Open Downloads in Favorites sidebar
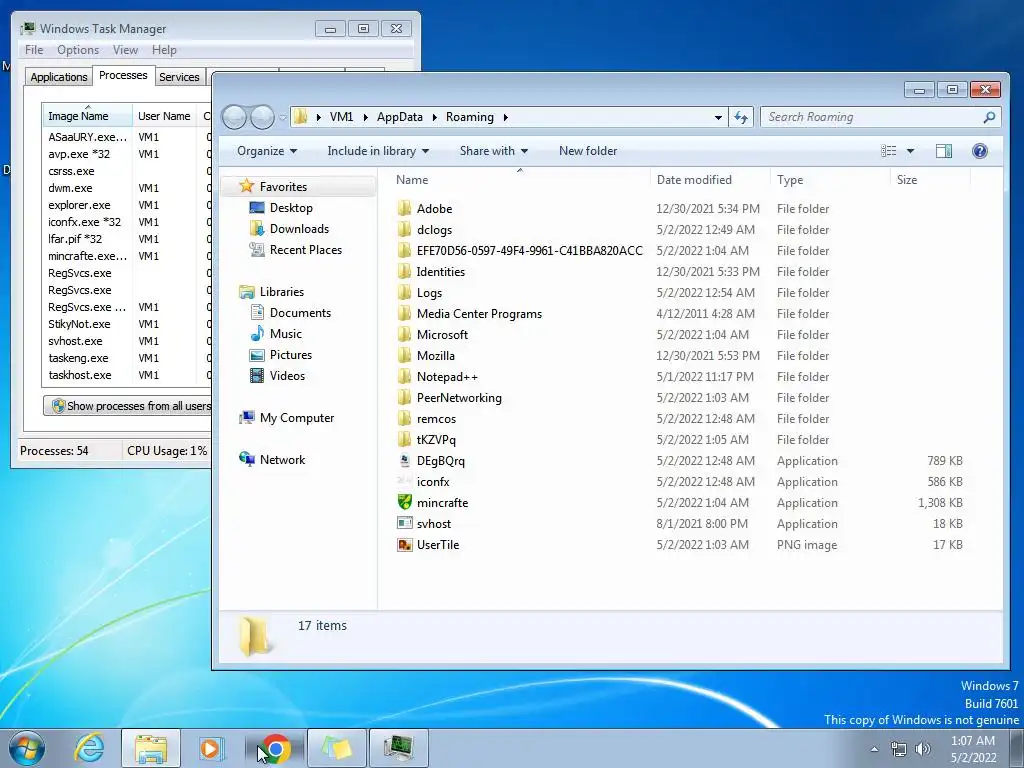 [x=289, y=229]
